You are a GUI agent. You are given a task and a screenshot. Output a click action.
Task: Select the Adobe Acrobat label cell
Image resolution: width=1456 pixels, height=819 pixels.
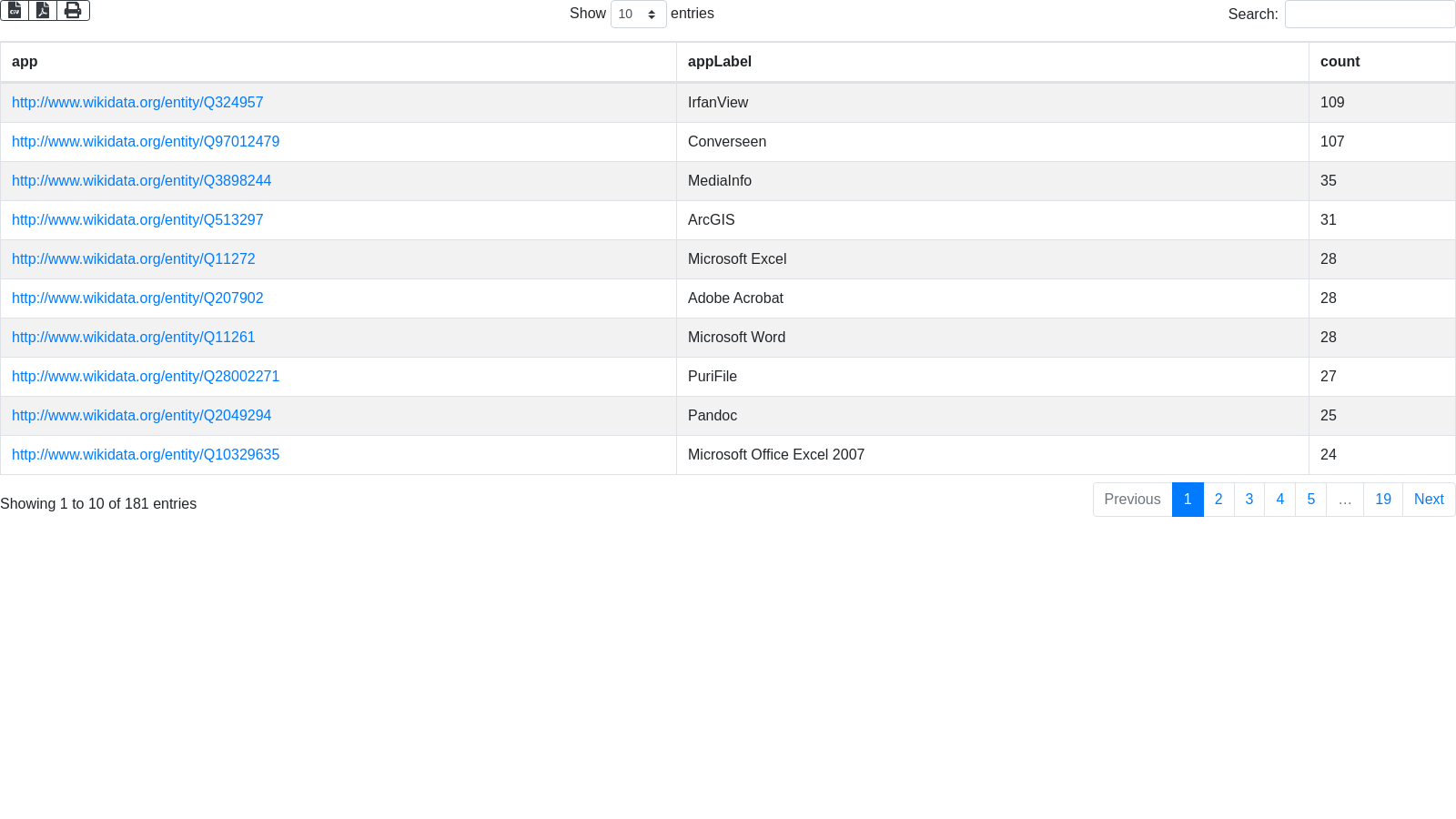click(993, 298)
